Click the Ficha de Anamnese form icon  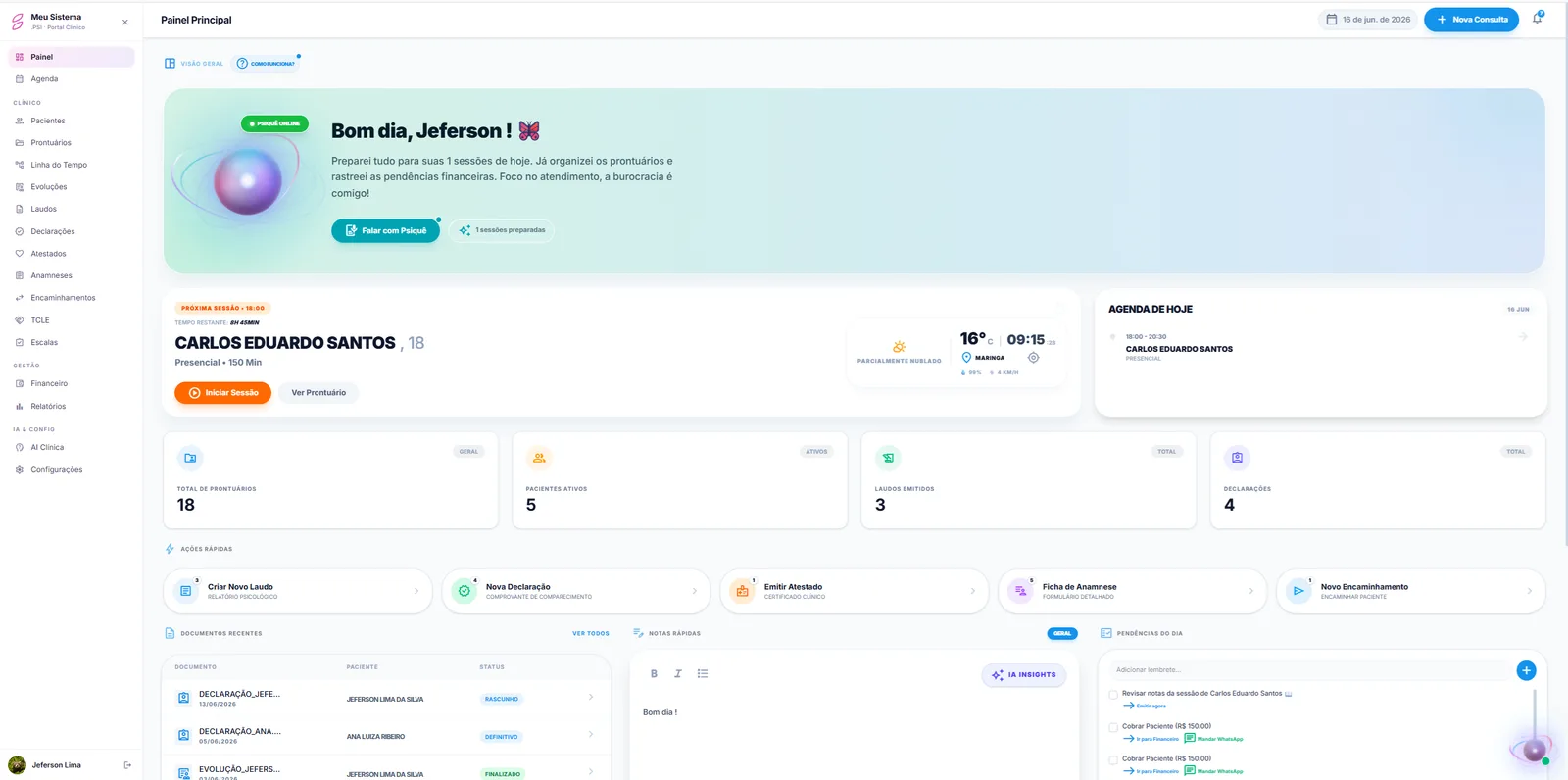click(1020, 591)
